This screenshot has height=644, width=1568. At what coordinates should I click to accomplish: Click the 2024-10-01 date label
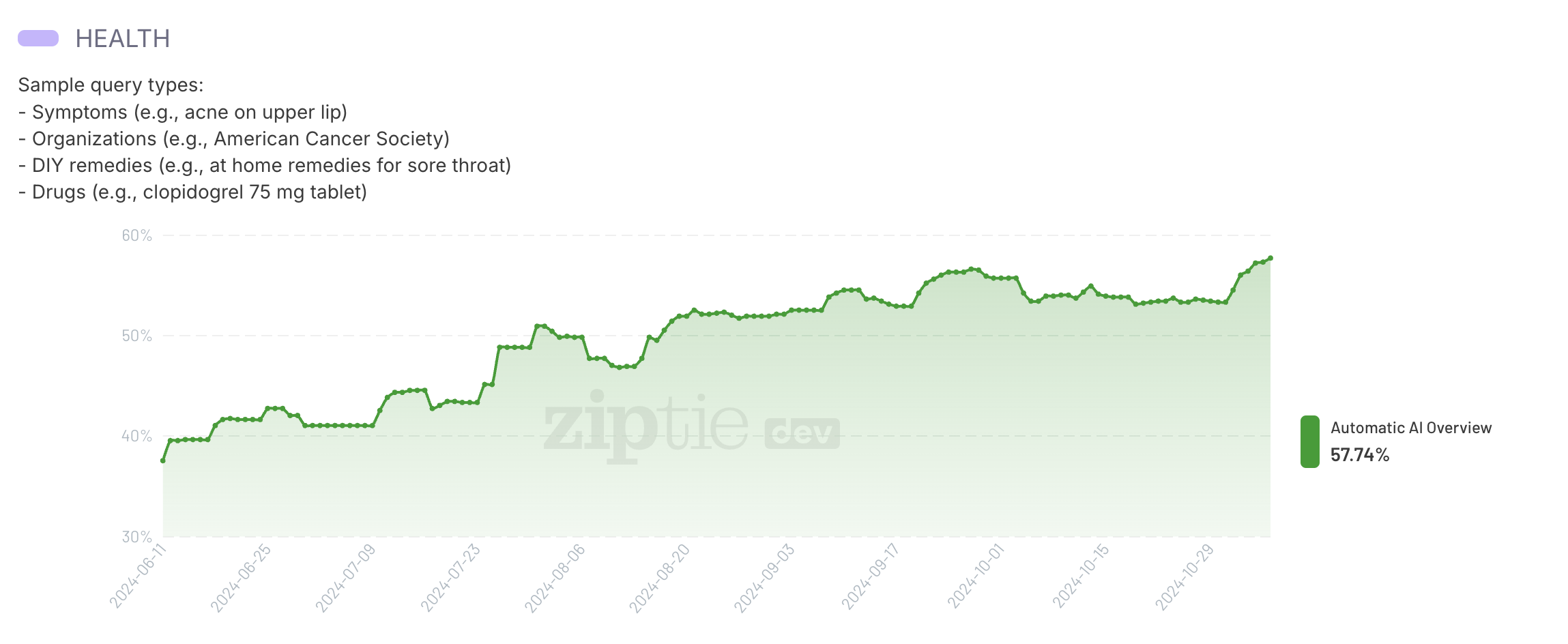(976, 575)
